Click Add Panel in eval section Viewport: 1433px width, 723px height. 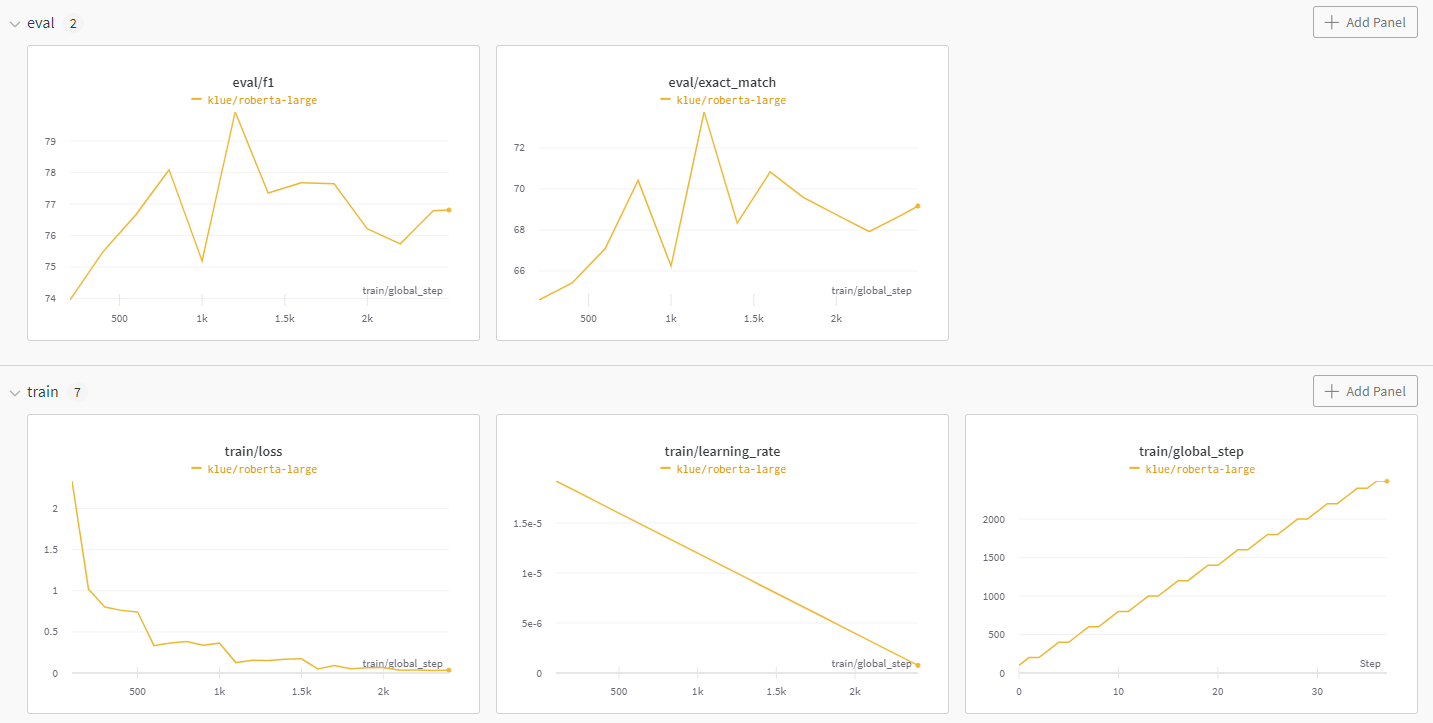pyautogui.click(x=1365, y=22)
